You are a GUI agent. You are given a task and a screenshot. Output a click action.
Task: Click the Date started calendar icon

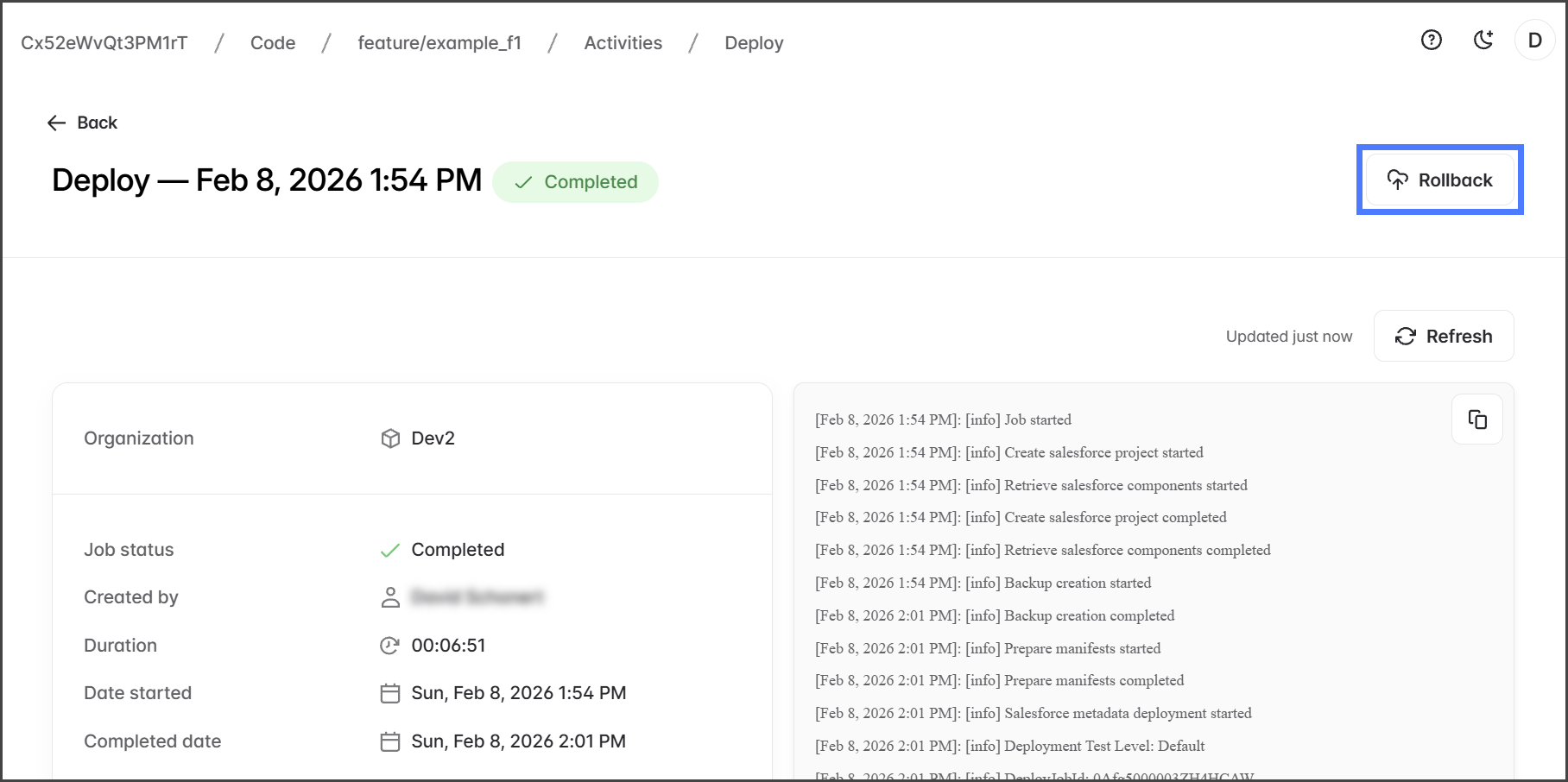pos(390,693)
